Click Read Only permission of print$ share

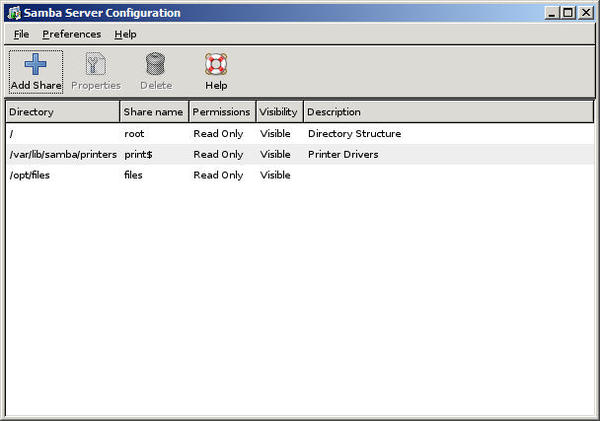point(218,154)
